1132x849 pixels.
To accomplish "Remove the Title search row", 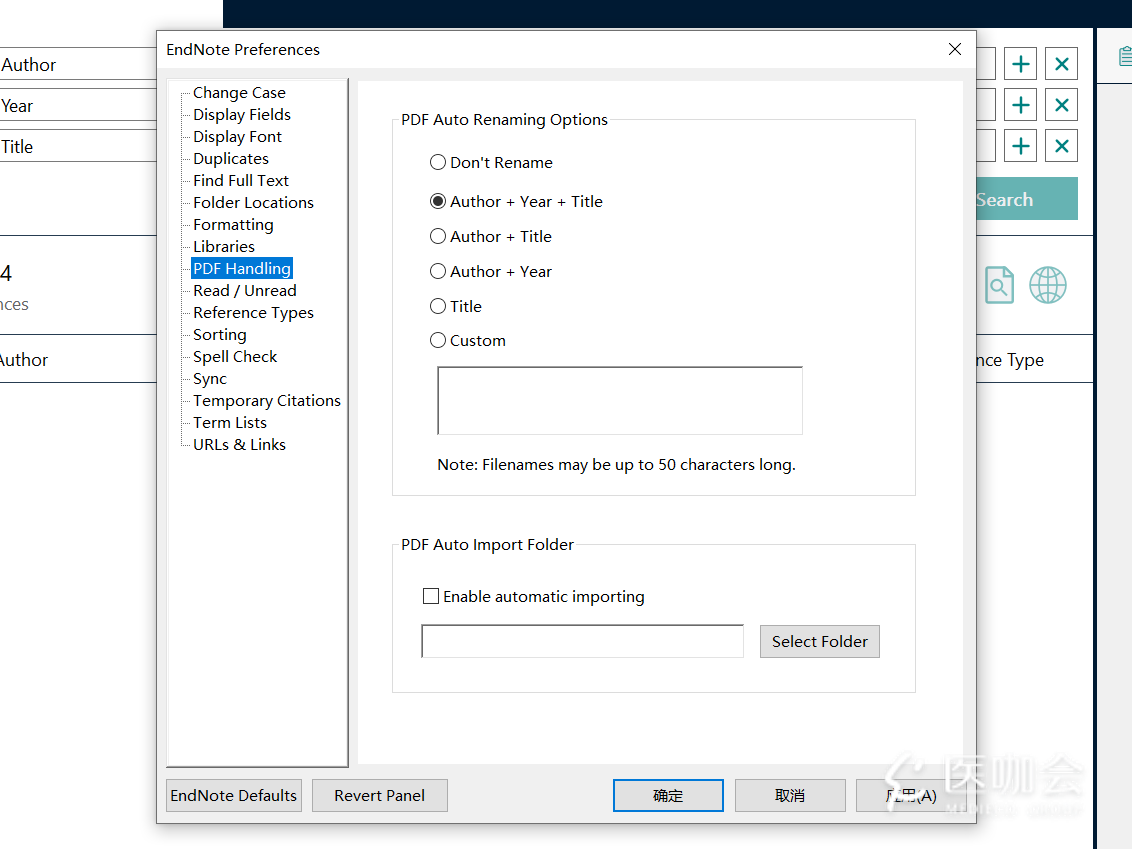I will tap(1061, 147).
